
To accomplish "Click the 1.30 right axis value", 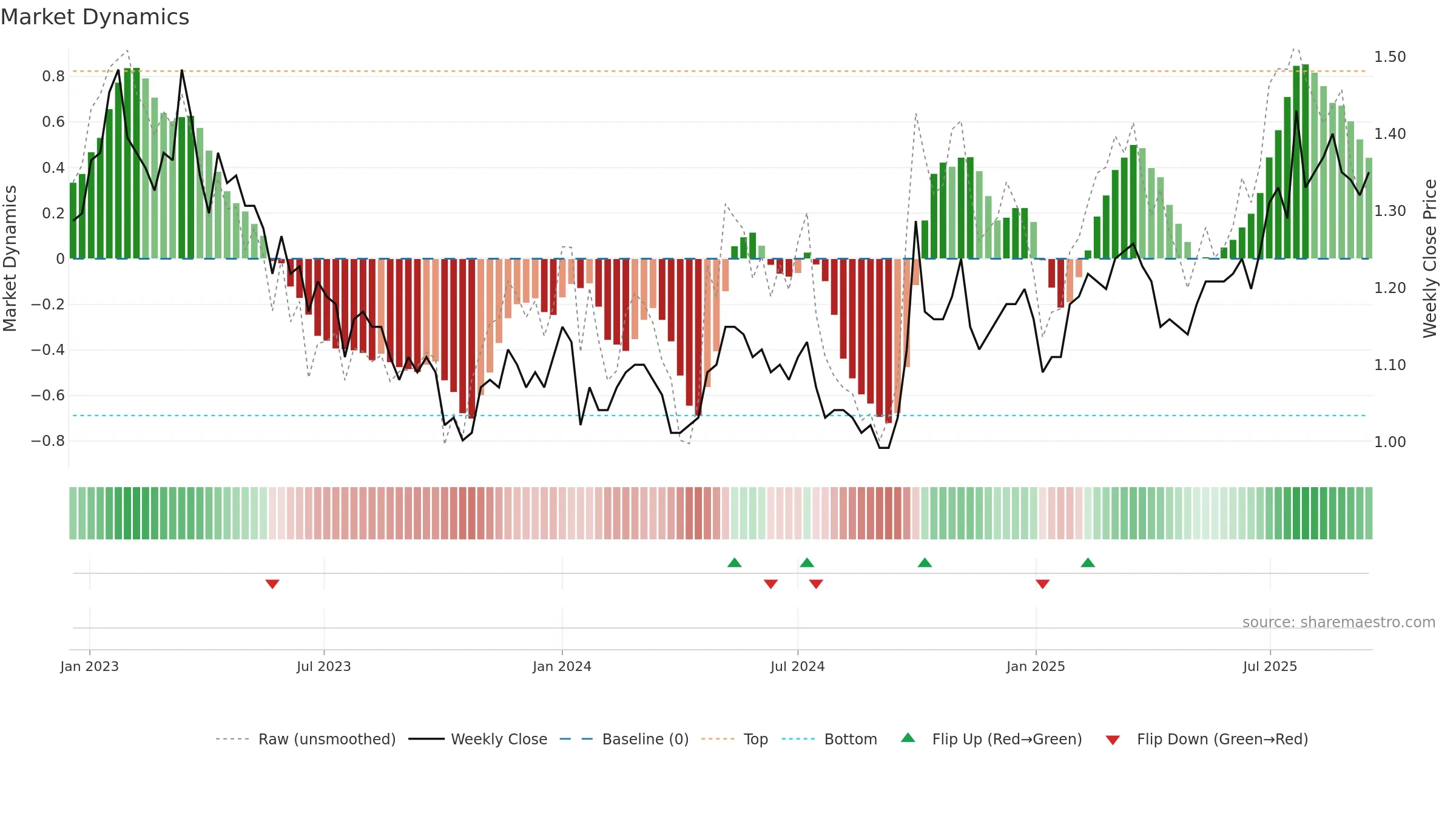I will click(x=1390, y=211).
